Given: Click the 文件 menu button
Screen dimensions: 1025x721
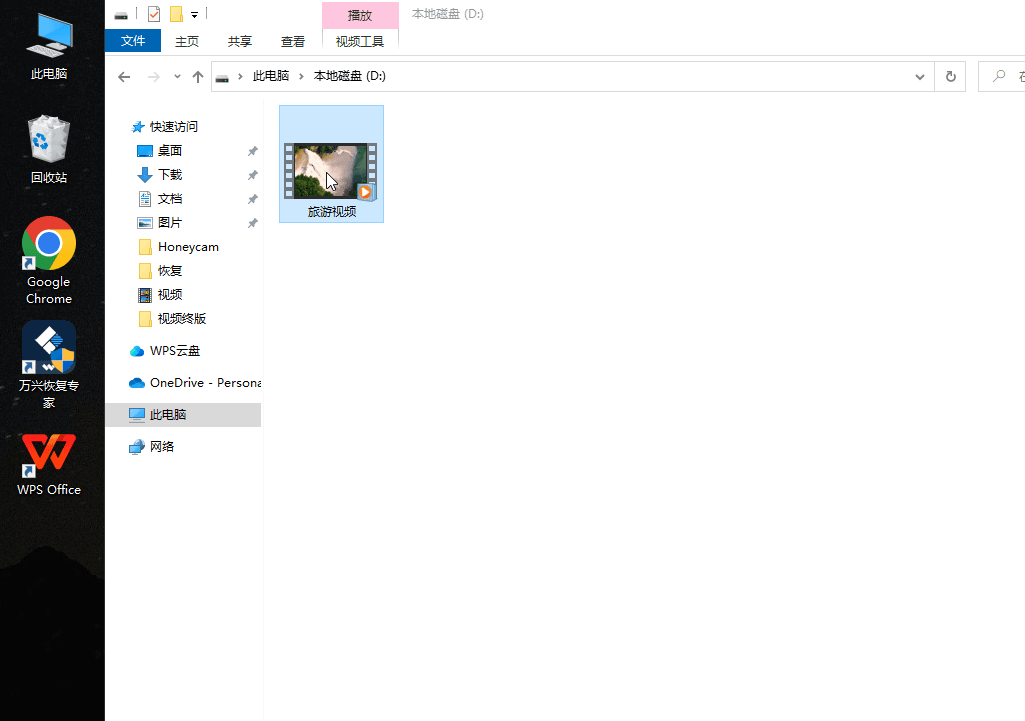Looking at the screenshot, I should pyautogui.click(x=133, y=41).
